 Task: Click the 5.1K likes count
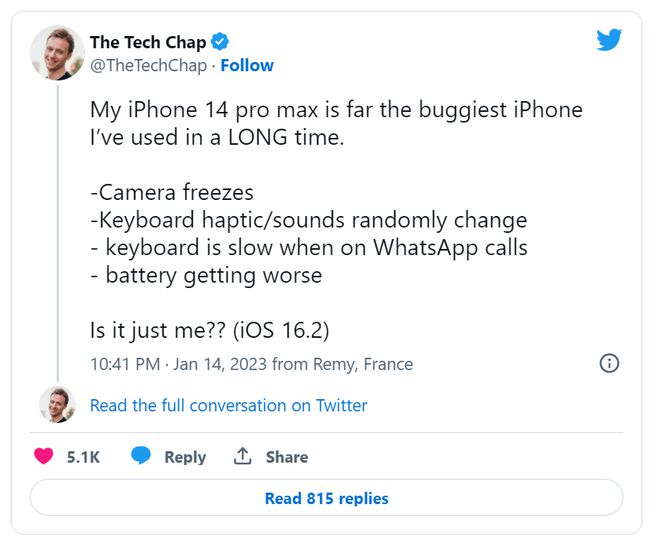coord(83,457)
